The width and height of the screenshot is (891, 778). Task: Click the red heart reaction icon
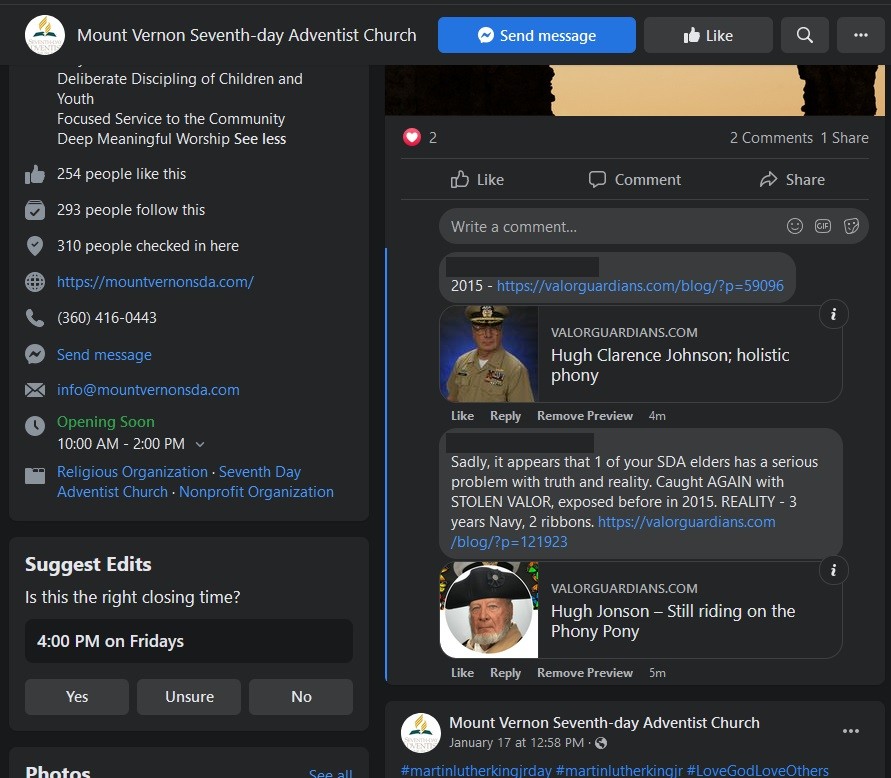pyautogui.click(x=412, y=138)
